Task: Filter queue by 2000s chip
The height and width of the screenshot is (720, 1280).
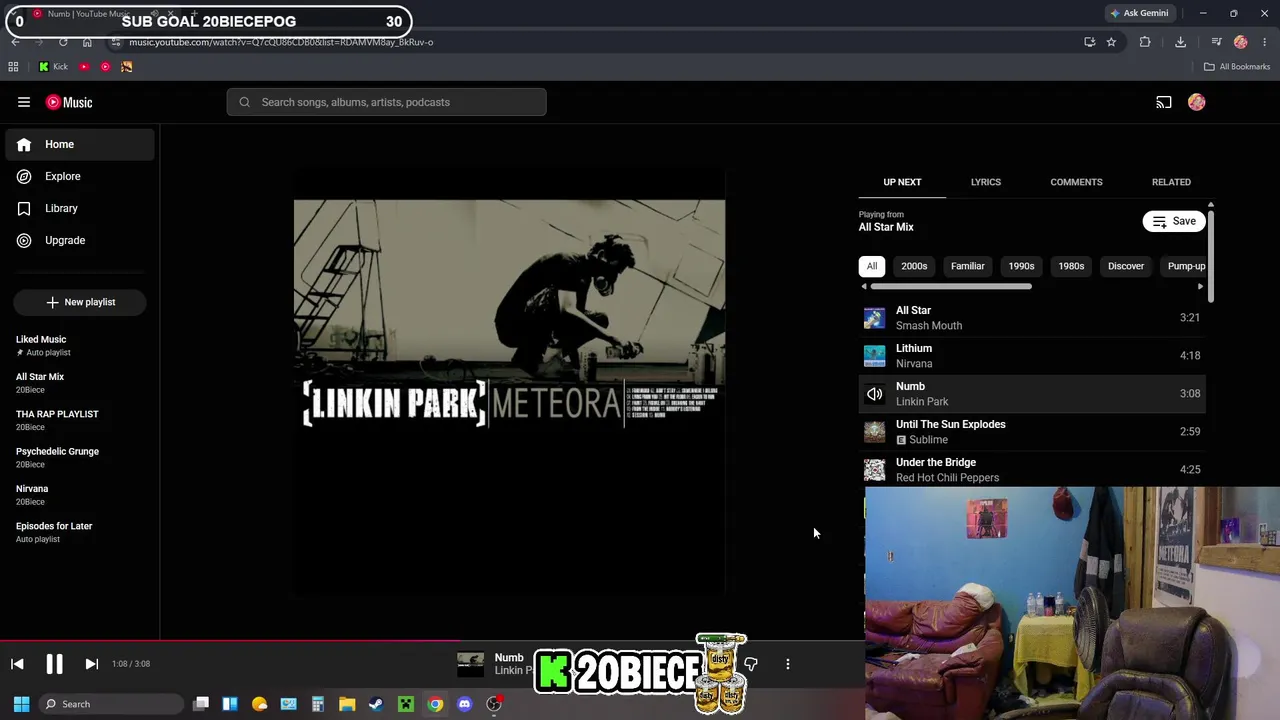Action: pyautogui.click(x=914, y=266)
